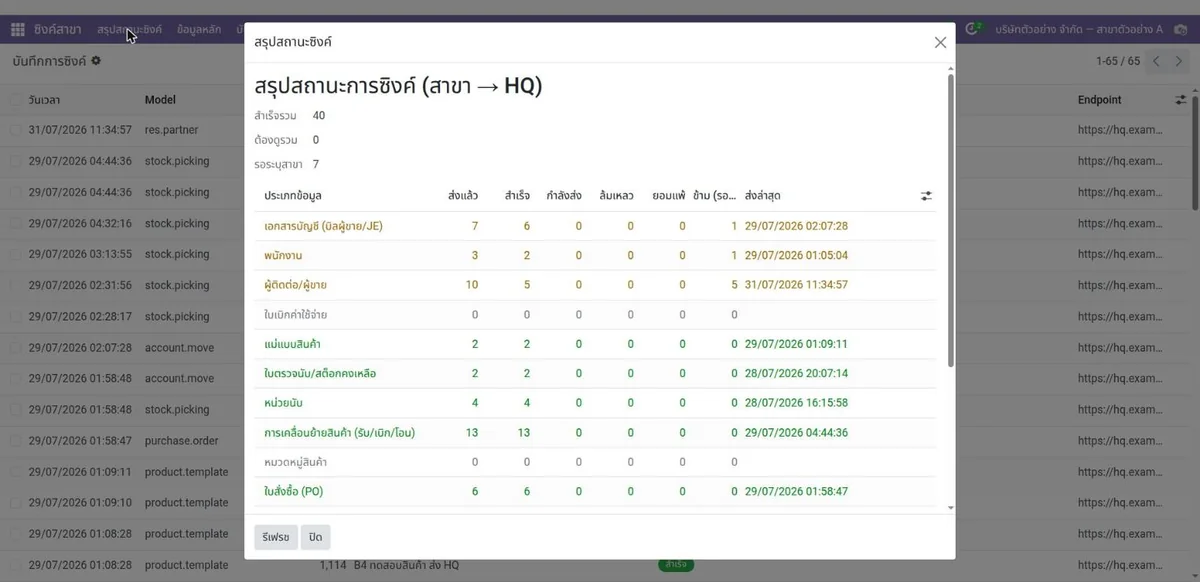Sort background list by Endpoint header
1200x582 pixels.
click(x=1100, y=100)
